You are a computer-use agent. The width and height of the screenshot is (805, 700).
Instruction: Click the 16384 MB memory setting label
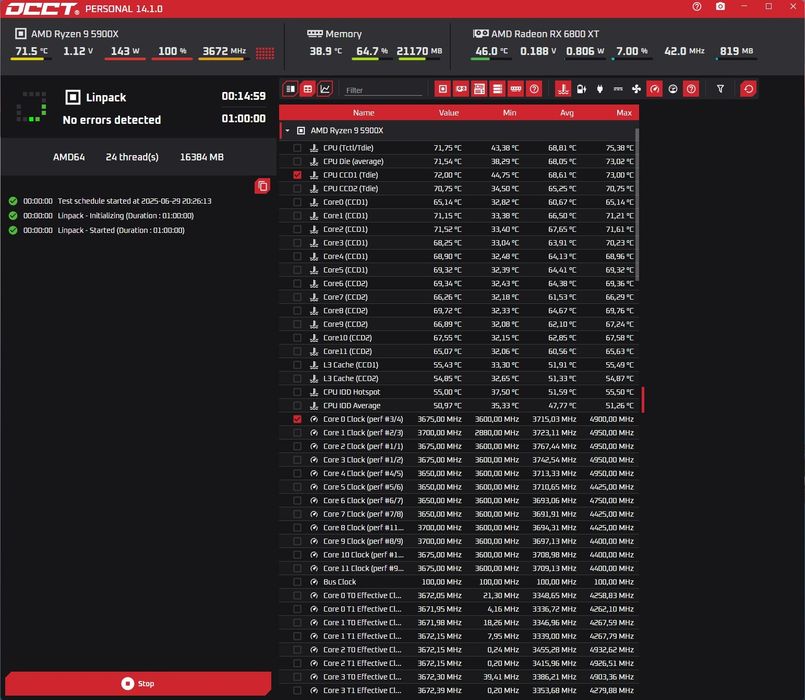click(x=202, y=157)
